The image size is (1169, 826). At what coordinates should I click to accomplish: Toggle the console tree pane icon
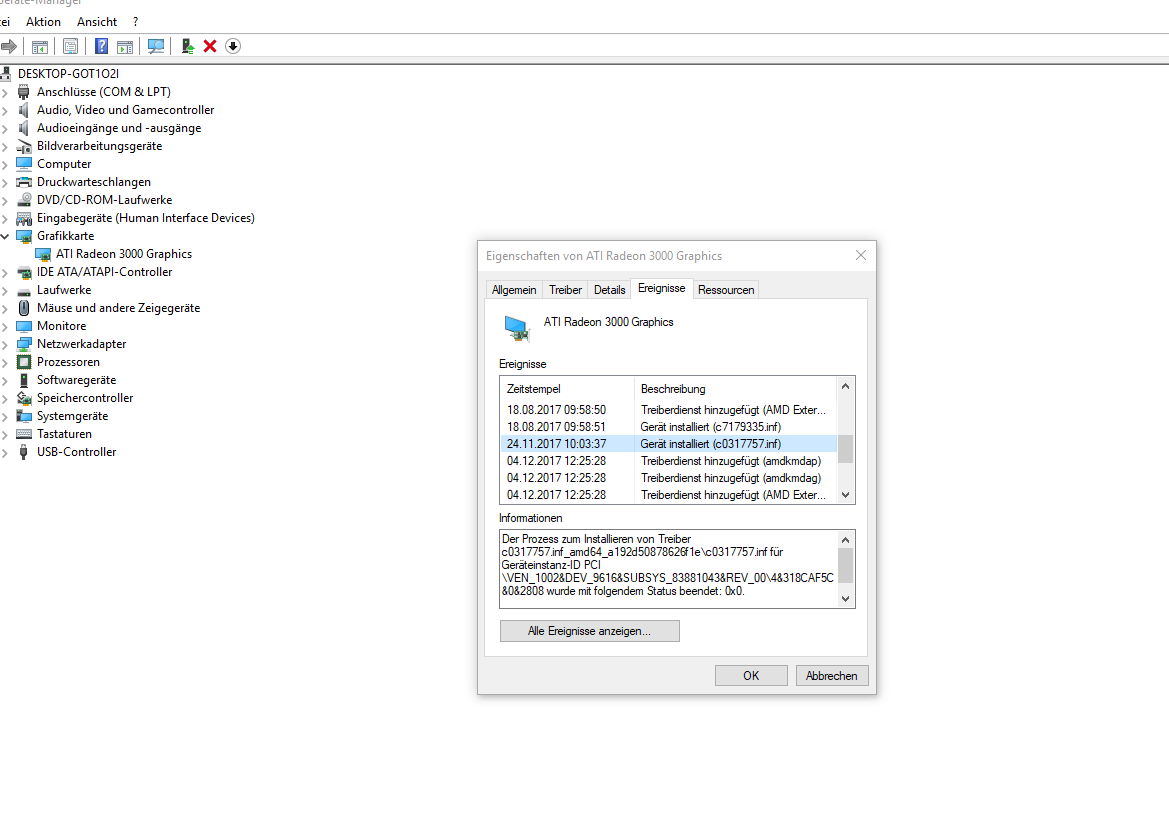coord(40,46)
